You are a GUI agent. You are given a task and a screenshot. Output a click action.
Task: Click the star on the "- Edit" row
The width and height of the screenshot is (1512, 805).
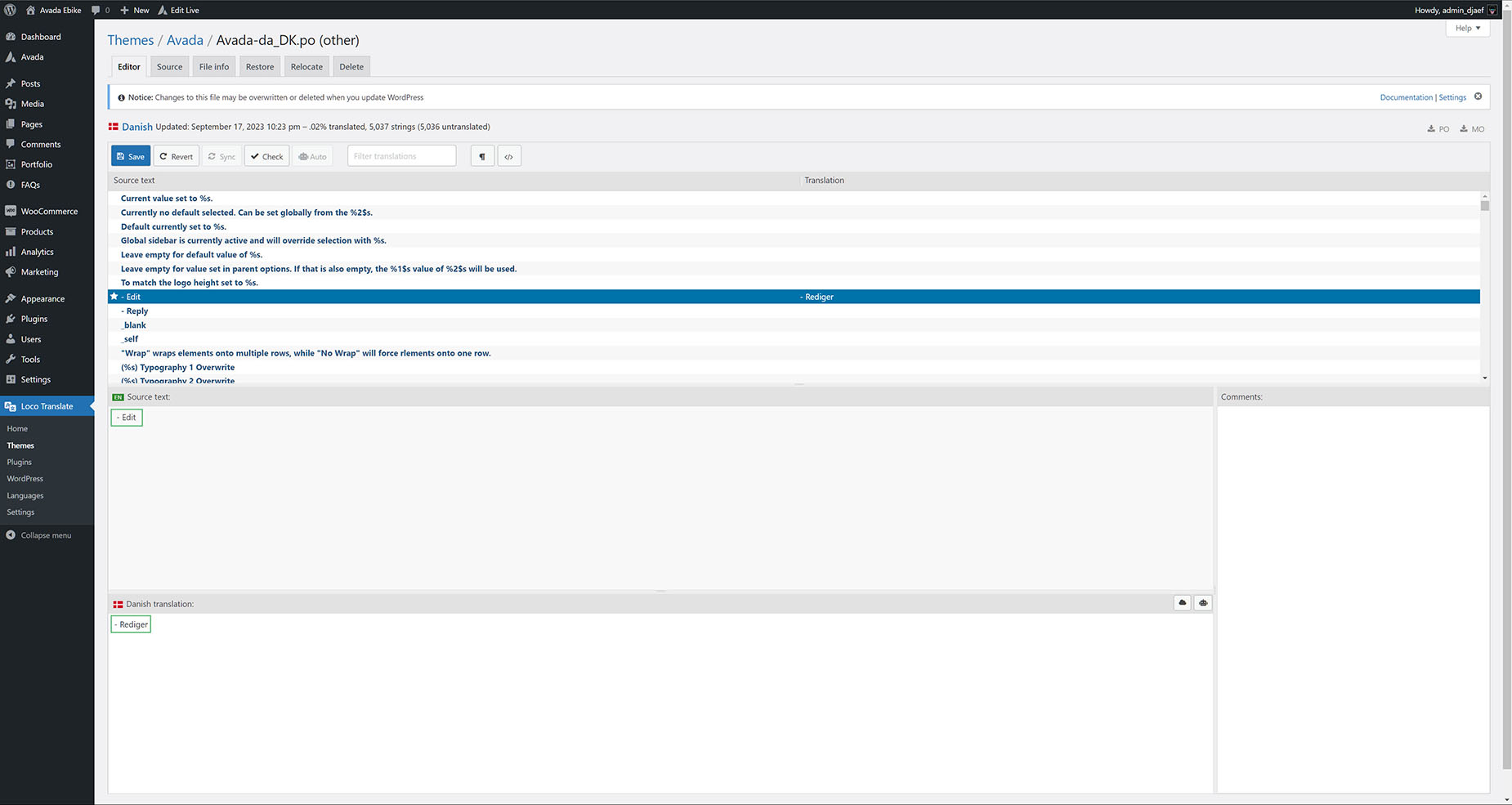pyautogui.click(x=114, y=297)
